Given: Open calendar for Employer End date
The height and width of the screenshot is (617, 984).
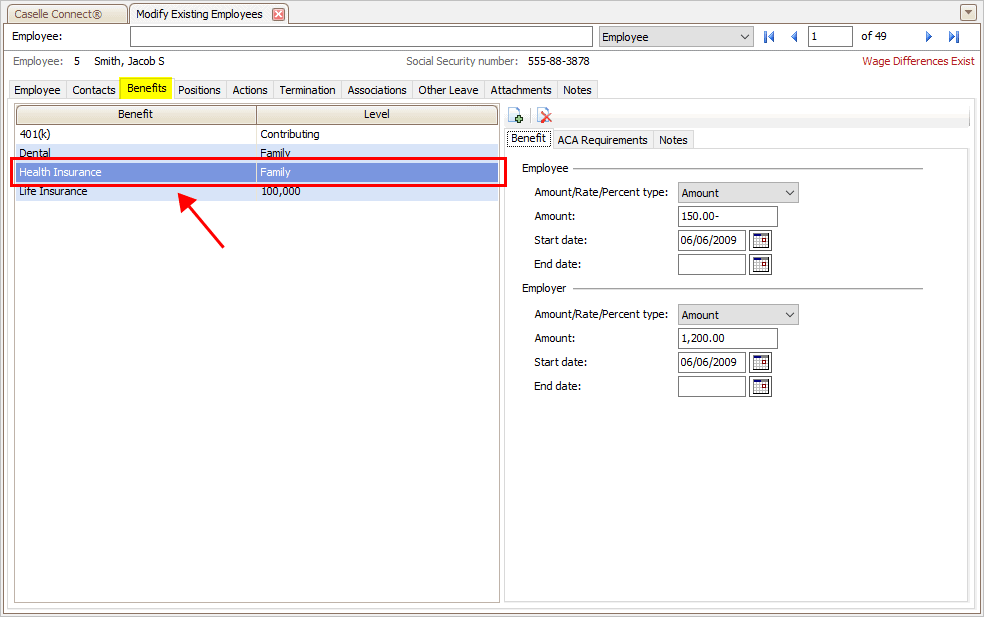Looking at the screenshot, I should [x=761, y=387].
